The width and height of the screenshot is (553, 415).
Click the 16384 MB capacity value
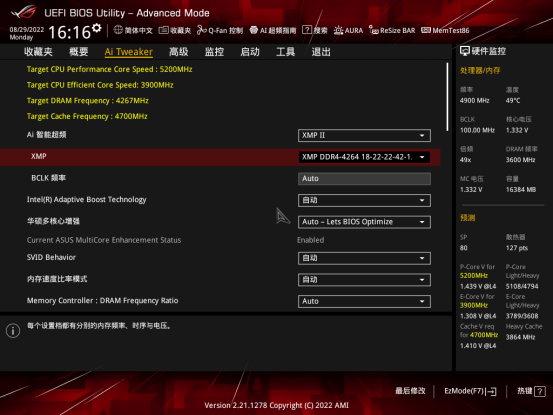[521, 190]
